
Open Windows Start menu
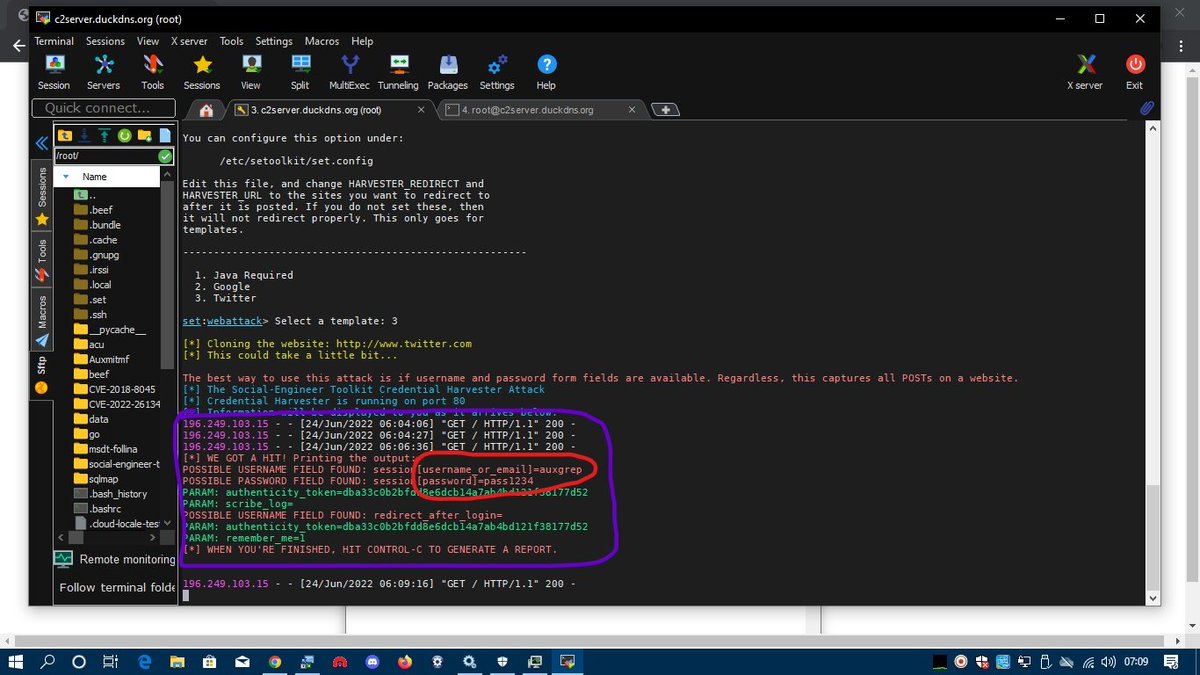(x=16, y=661)
